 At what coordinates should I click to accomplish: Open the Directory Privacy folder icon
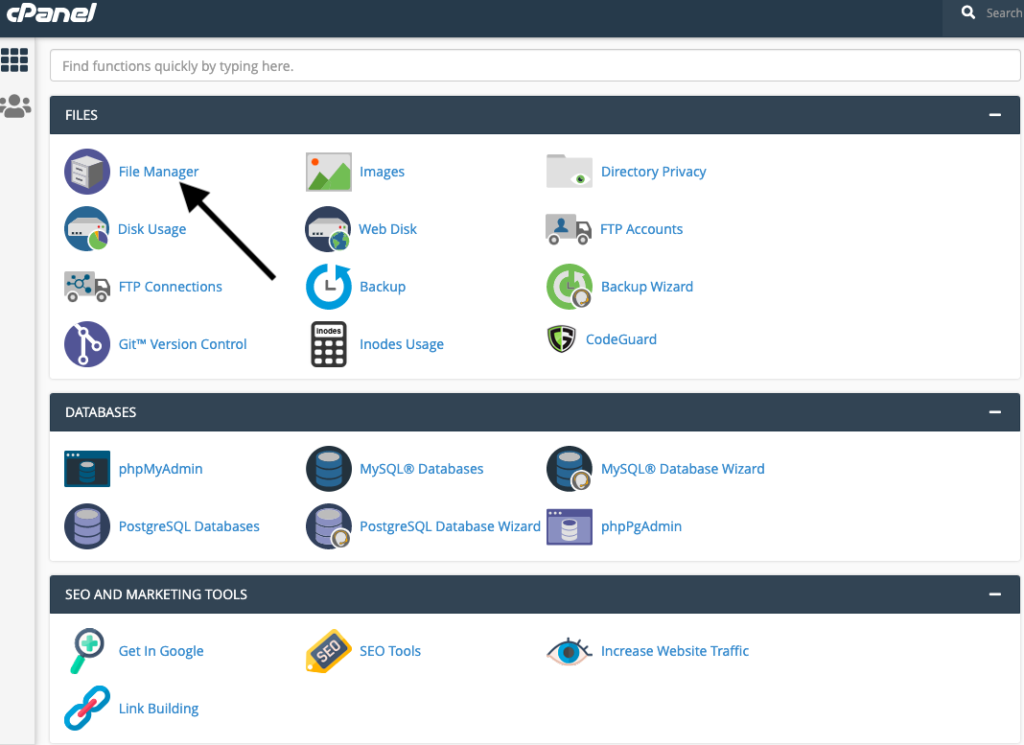(x=569, y=172)
